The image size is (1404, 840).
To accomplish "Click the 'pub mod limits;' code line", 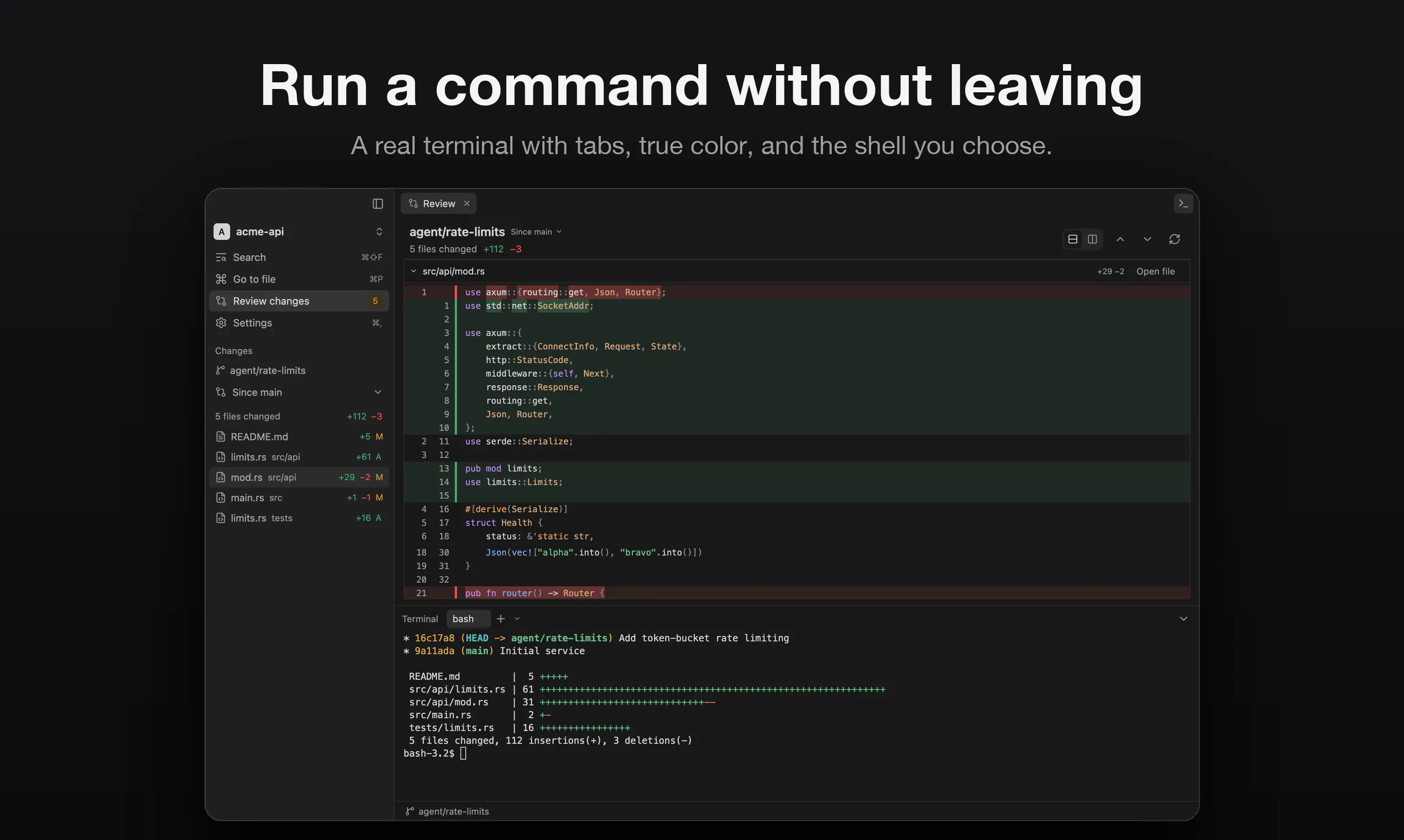I will tap(504, 469).
